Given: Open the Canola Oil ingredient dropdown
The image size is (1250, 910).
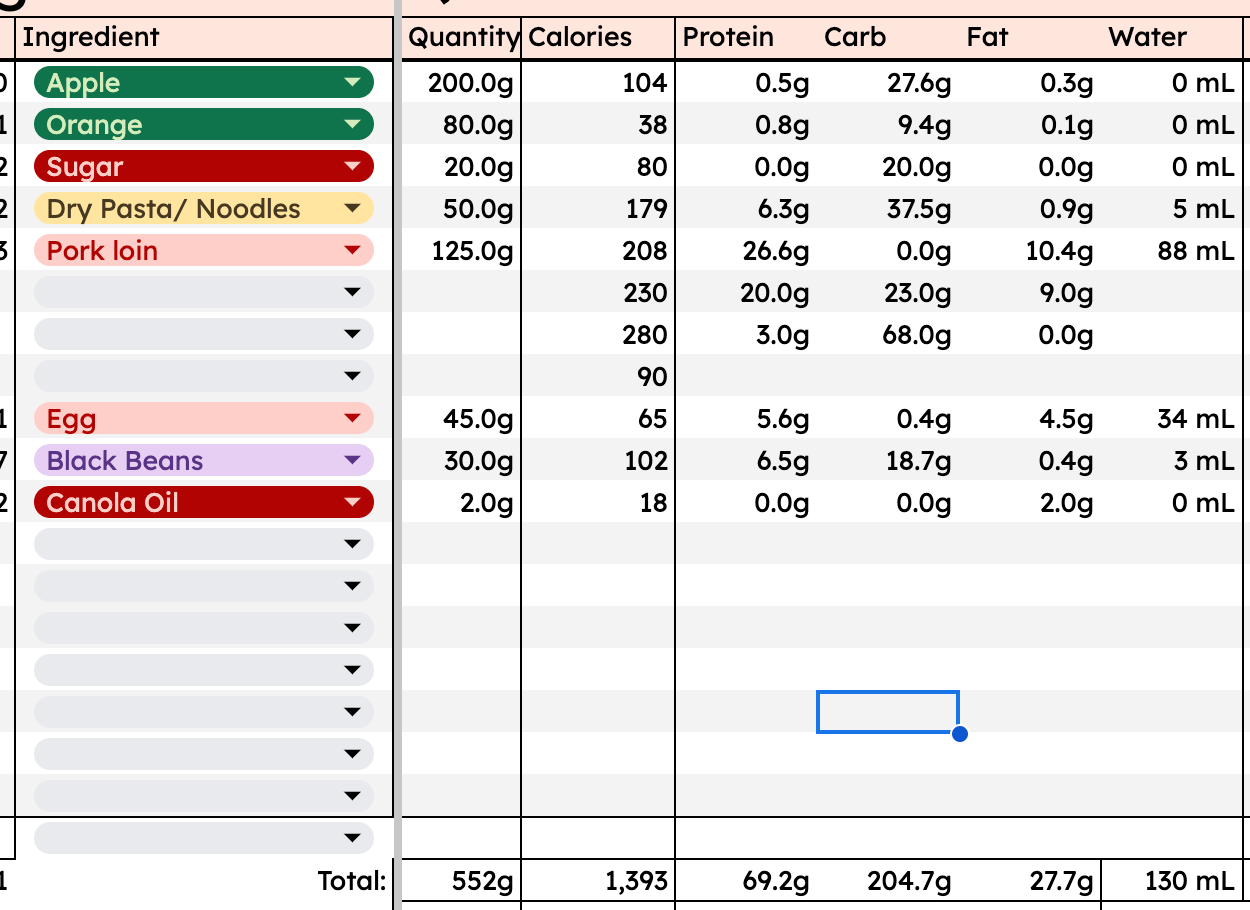Looking at the screenshot, I should (204, 503).
